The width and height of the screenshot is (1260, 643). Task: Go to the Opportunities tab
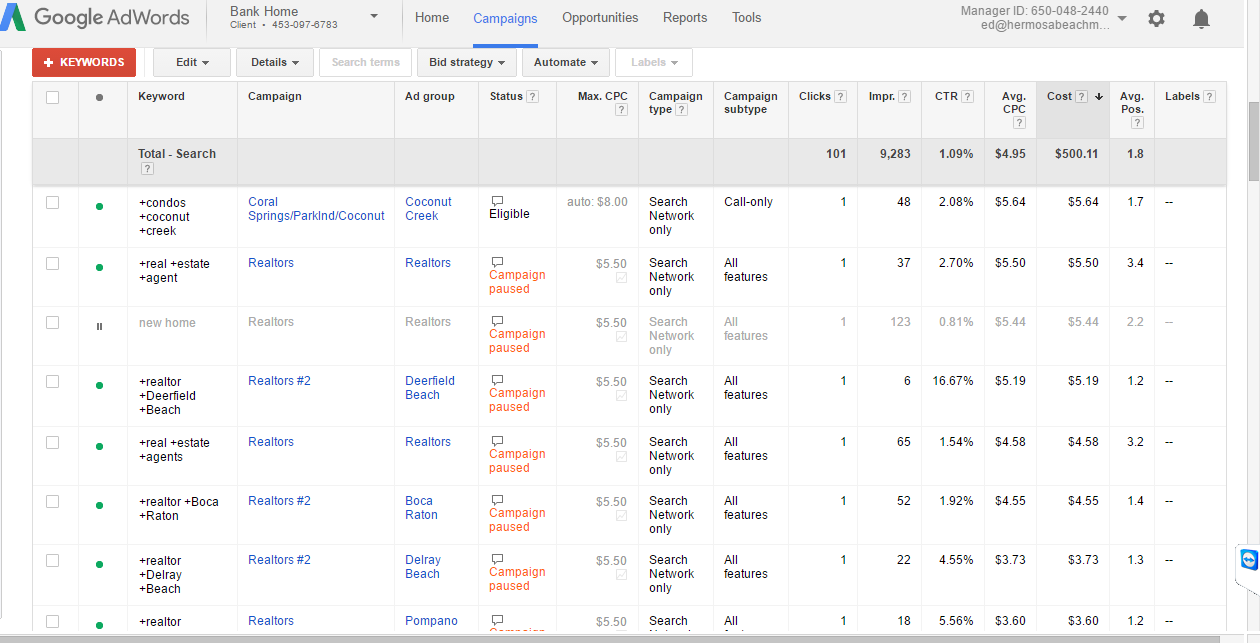tap(600, 18)
